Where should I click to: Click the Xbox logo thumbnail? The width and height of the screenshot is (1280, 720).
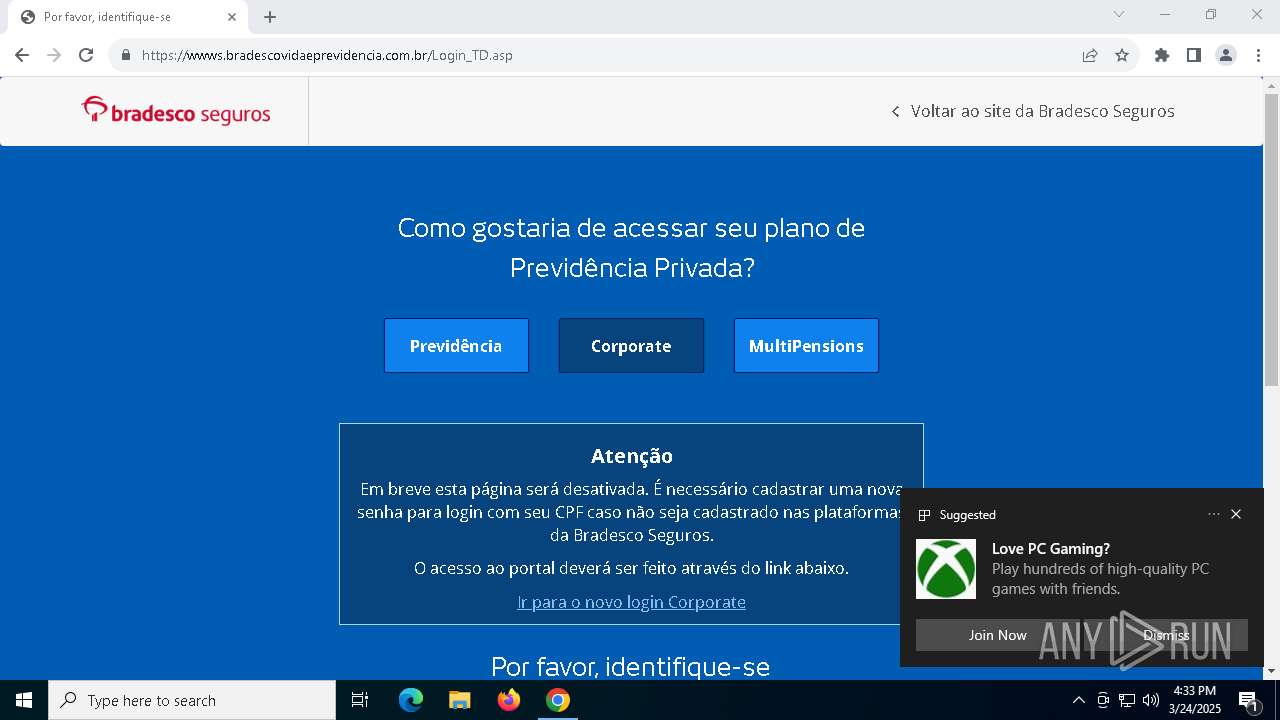[x=946, y=569]
